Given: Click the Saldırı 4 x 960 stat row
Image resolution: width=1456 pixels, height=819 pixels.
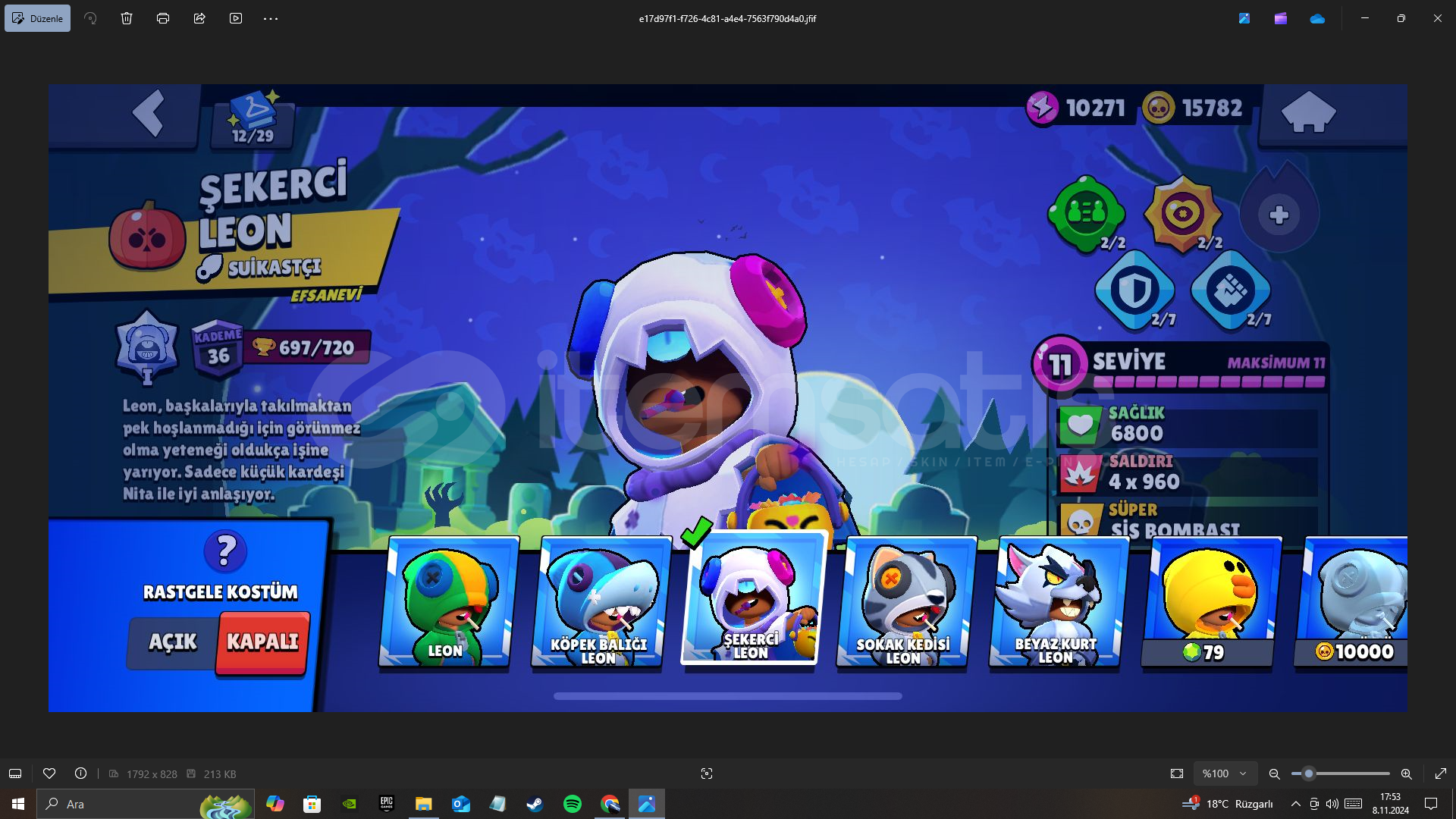Looking at the screenshot, I should (x=1188, y=473).
